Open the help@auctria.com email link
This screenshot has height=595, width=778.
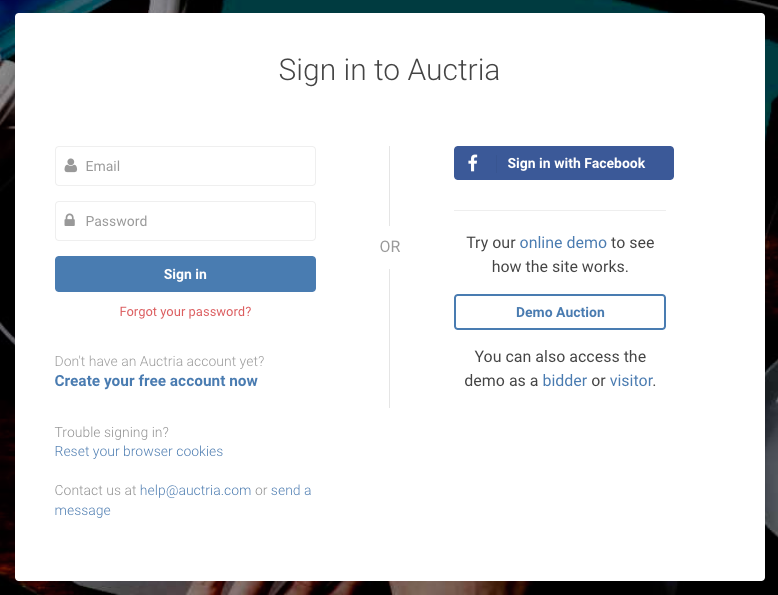195,490
